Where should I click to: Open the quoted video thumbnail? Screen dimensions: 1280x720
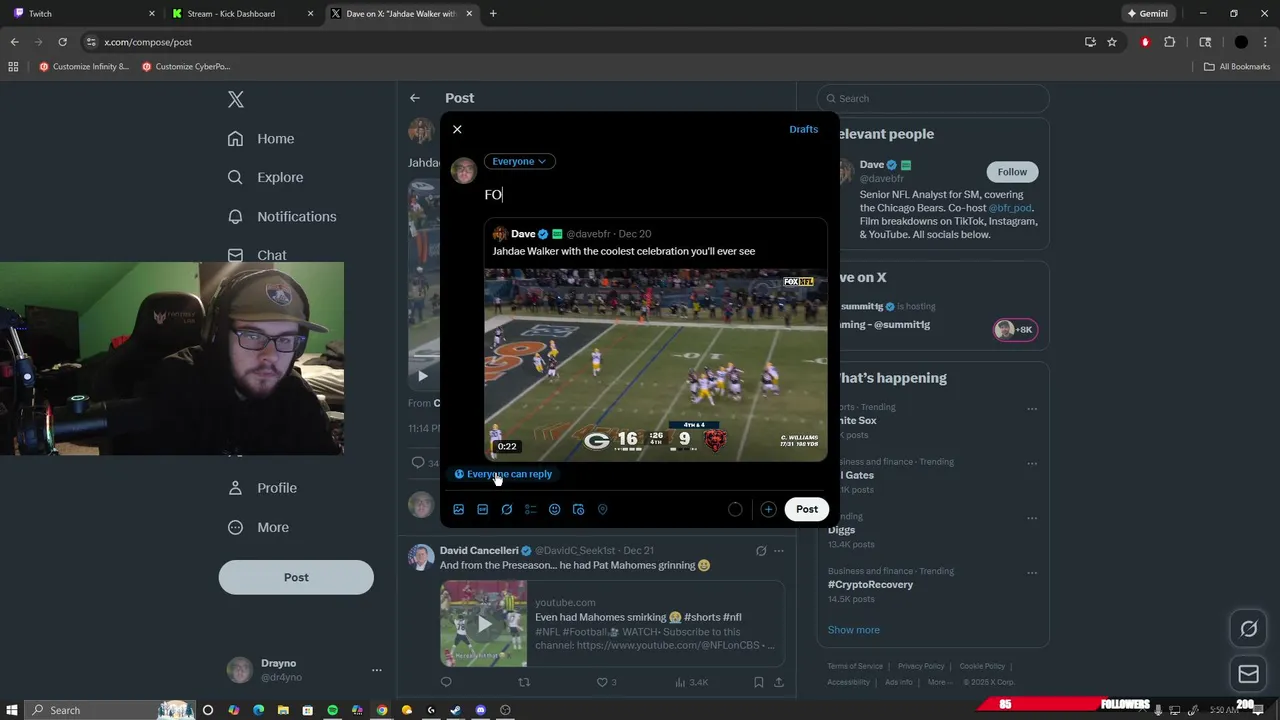(x=656, y=365)
